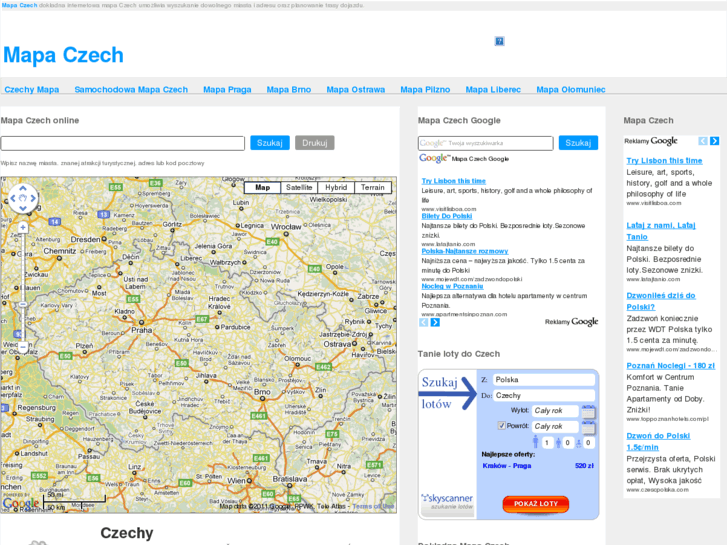Open center ad Try Lisbon this time
Viewport: 727px width, 545px height.
453,181
